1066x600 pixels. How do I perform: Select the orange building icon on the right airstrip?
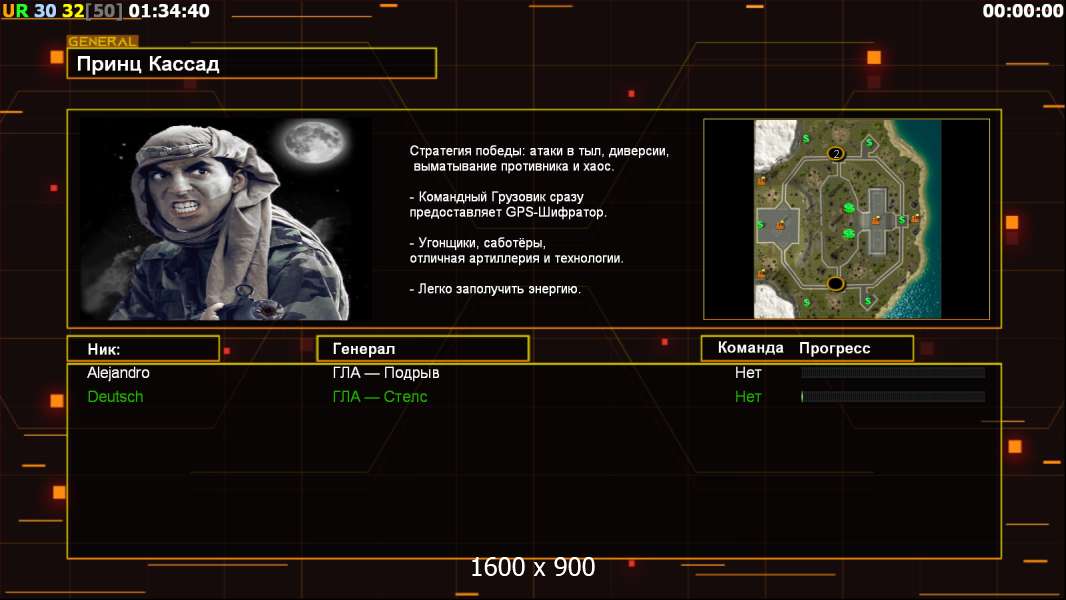pos(878,221)
